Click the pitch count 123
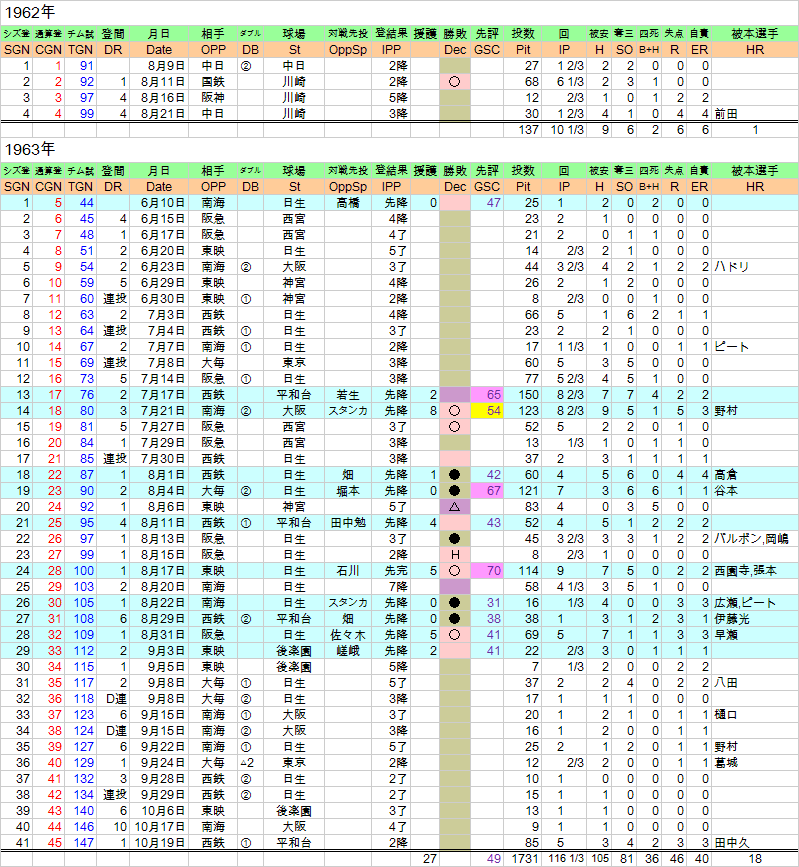799x867 pixels. tap(522, 411)
